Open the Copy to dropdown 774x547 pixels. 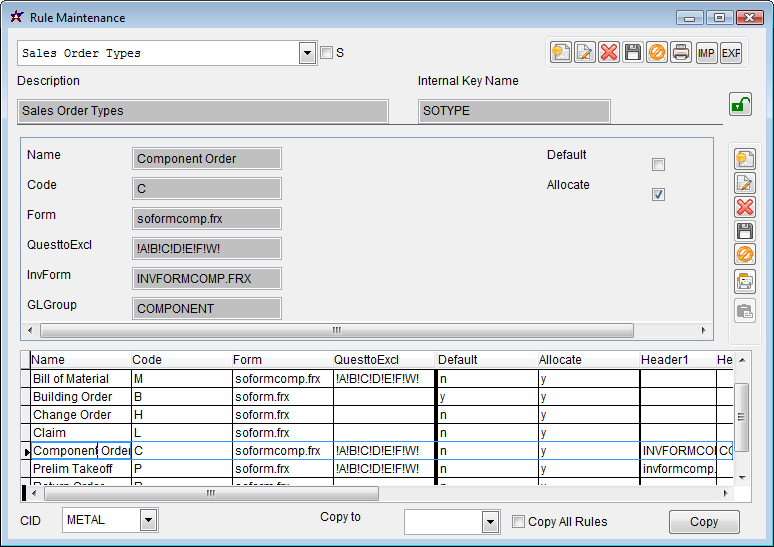click(490, 522)
